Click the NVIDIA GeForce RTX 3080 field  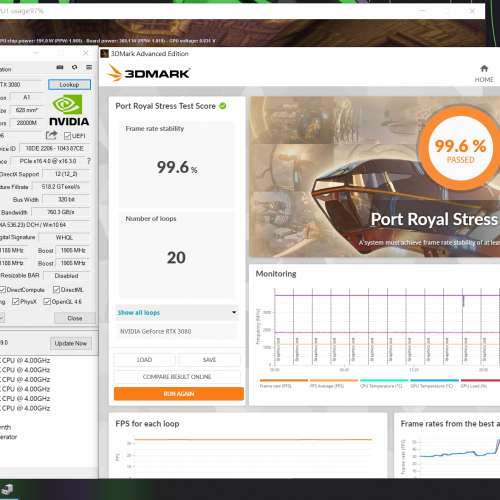[x=177, y=331]
